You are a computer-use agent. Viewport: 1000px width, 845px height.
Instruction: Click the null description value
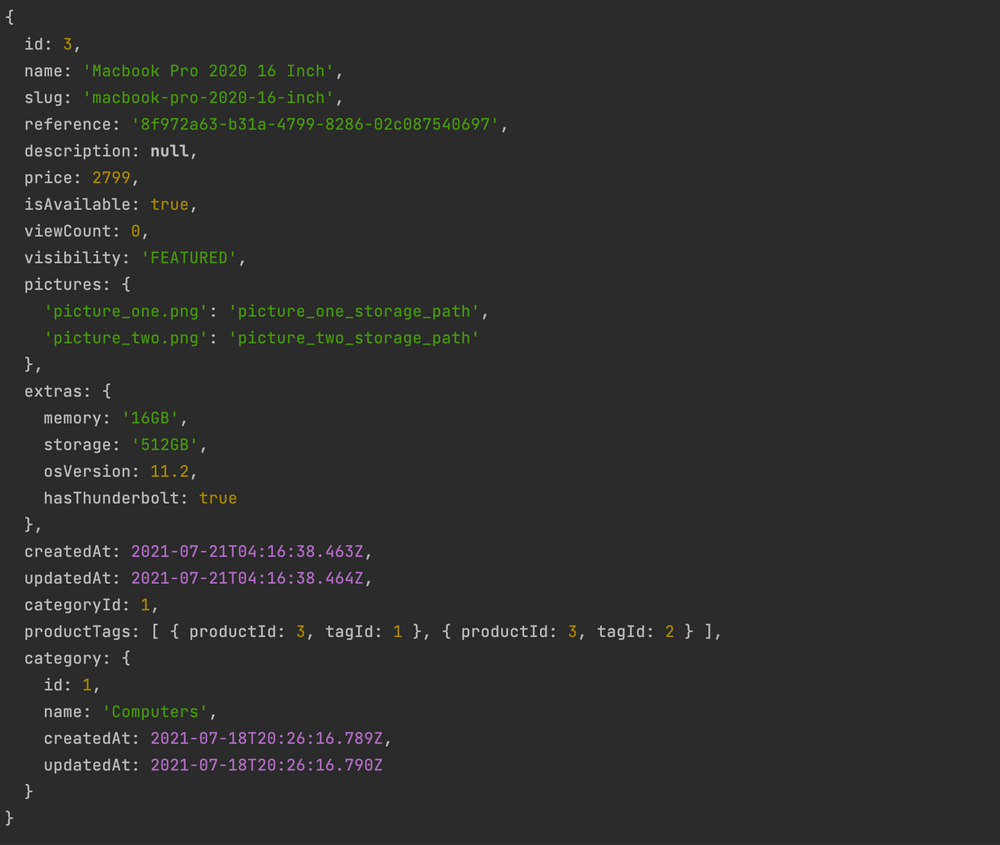[173, 151]
